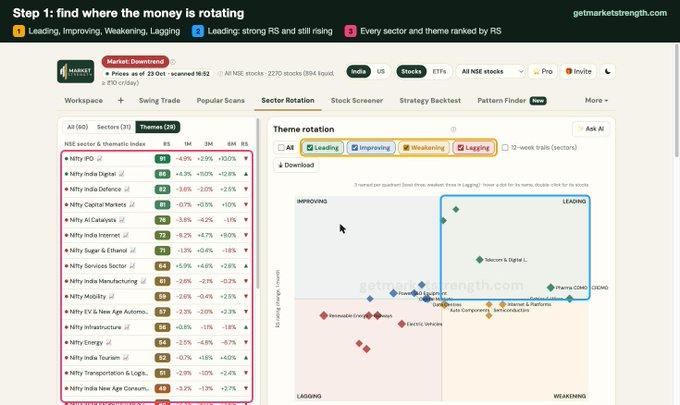This screenshot has width=680, height=405.
Task: Open chart icon for Nifty India Manufacturing
Action: pyautogui.click(x=143, y=281)
